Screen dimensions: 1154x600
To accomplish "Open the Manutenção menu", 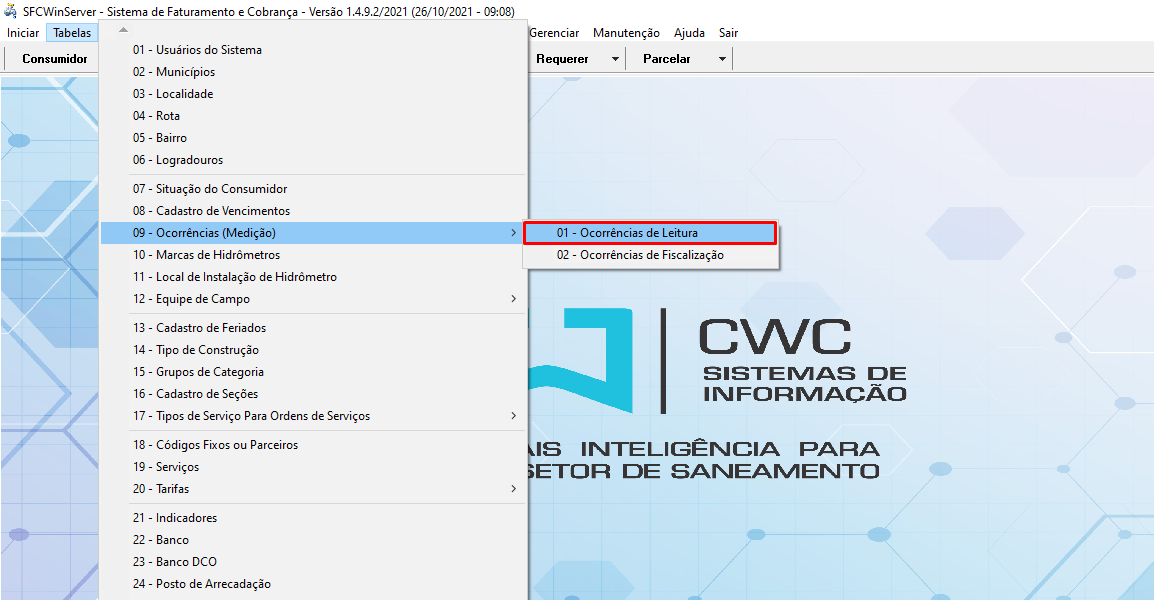I will point(626,32).
